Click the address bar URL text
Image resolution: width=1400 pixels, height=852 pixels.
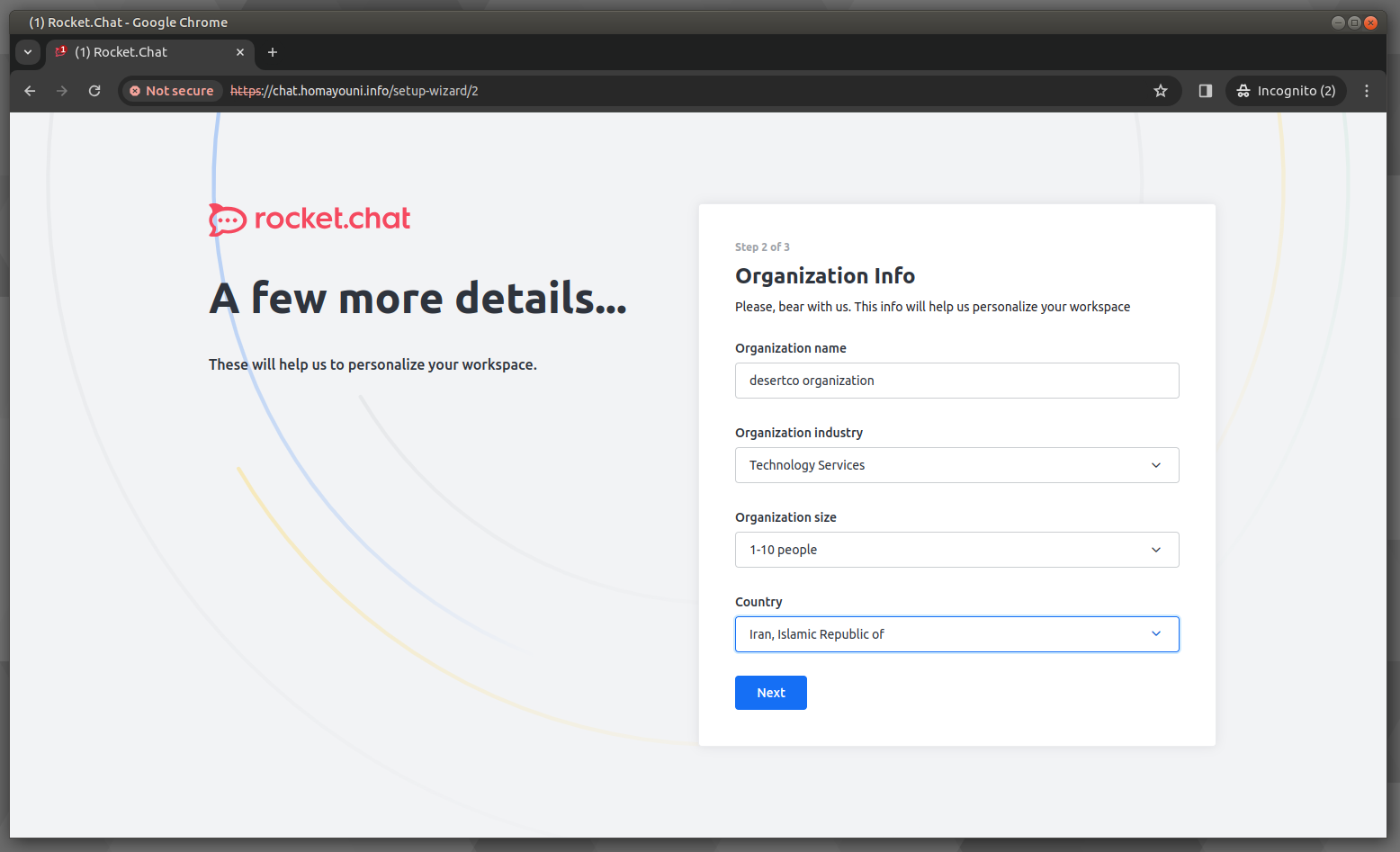coord(354,91)
